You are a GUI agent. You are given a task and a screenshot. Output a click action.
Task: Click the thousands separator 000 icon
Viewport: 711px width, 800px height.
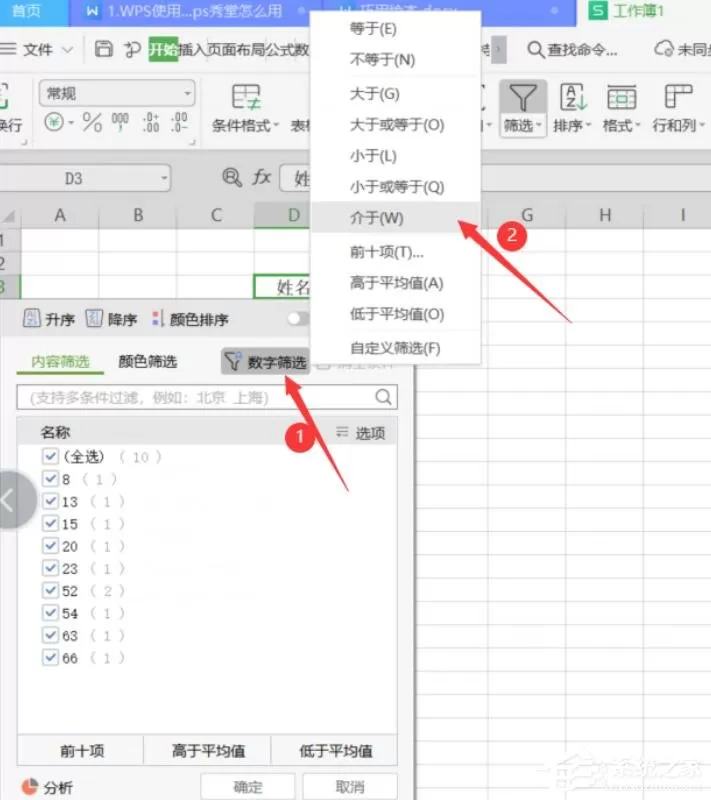coord(120,122)
